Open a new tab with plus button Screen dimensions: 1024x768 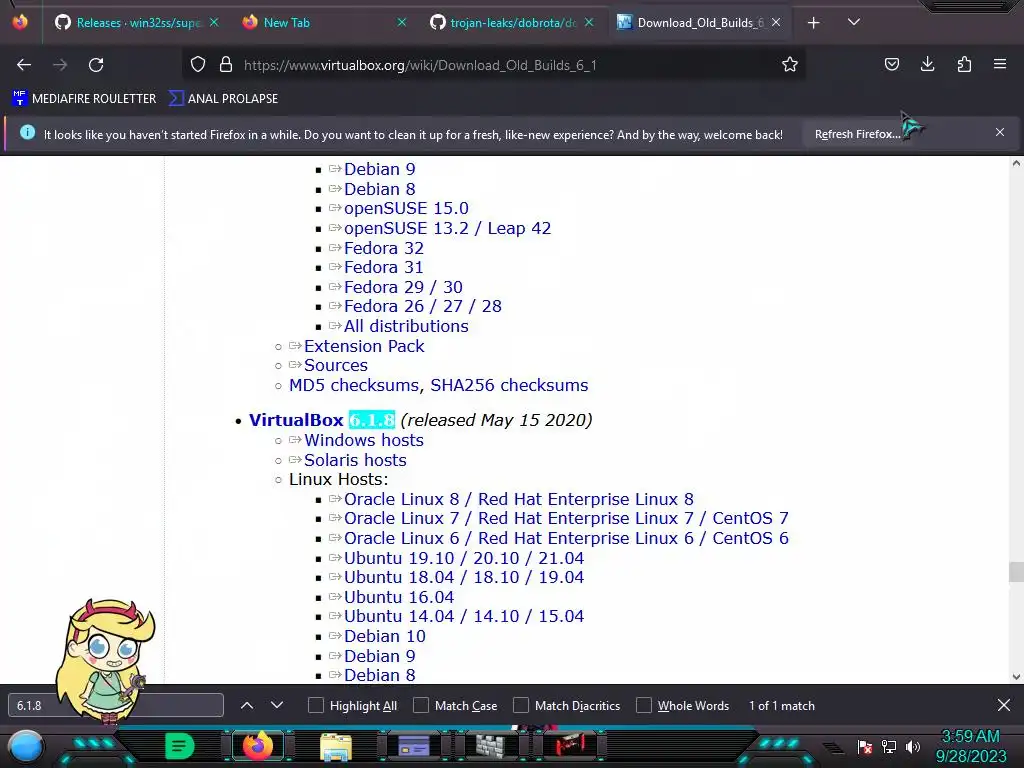click(x=814, y=23)
